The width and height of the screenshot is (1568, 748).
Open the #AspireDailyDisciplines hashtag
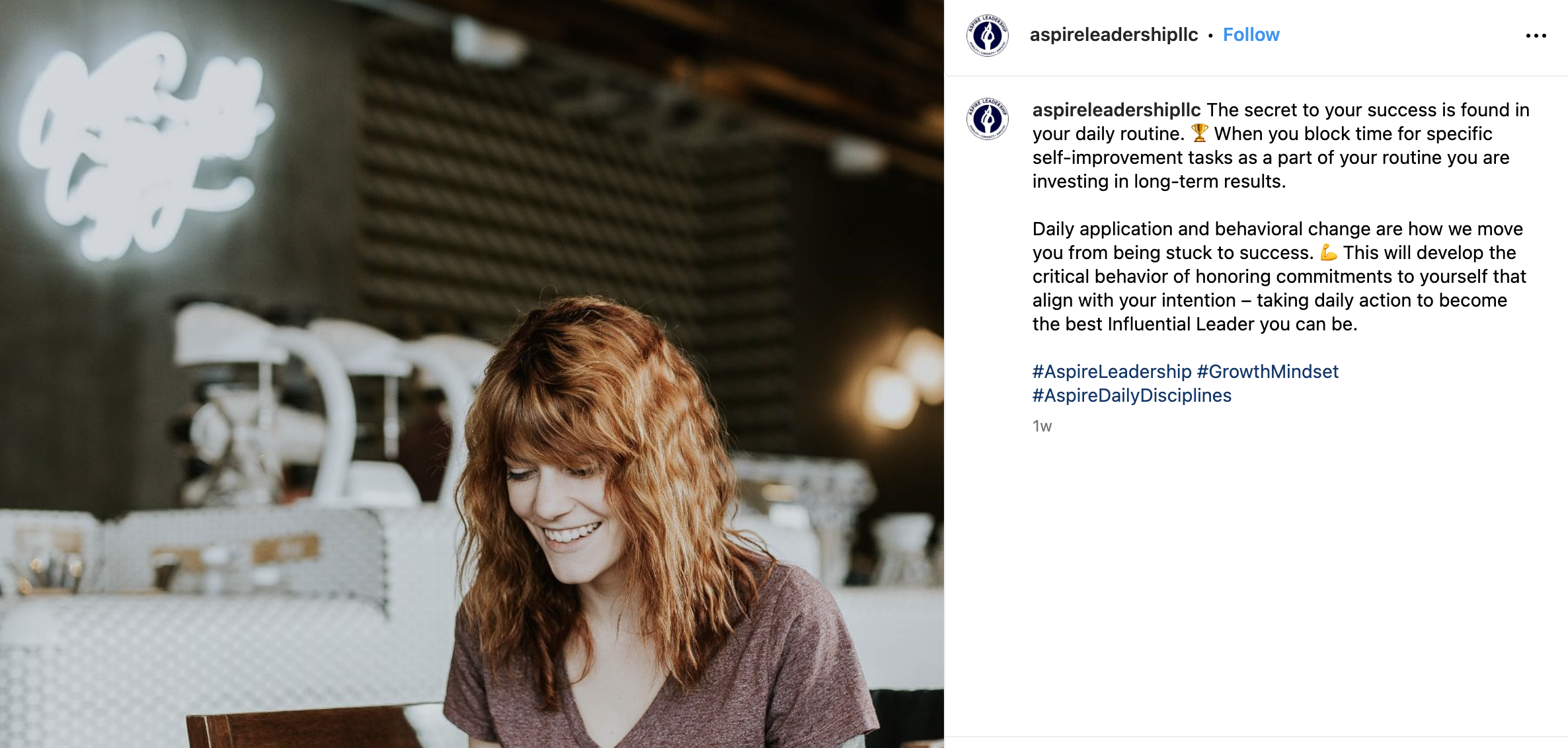[x=1132, y=395]
